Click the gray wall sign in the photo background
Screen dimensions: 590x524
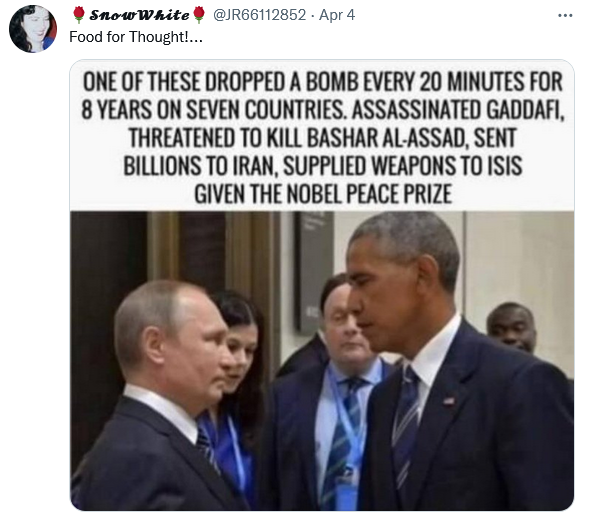click(x=313, y=272)
